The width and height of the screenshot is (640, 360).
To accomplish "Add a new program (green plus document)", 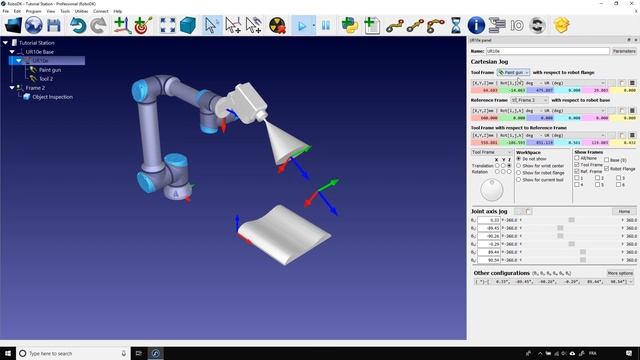I will coord(372,25).
